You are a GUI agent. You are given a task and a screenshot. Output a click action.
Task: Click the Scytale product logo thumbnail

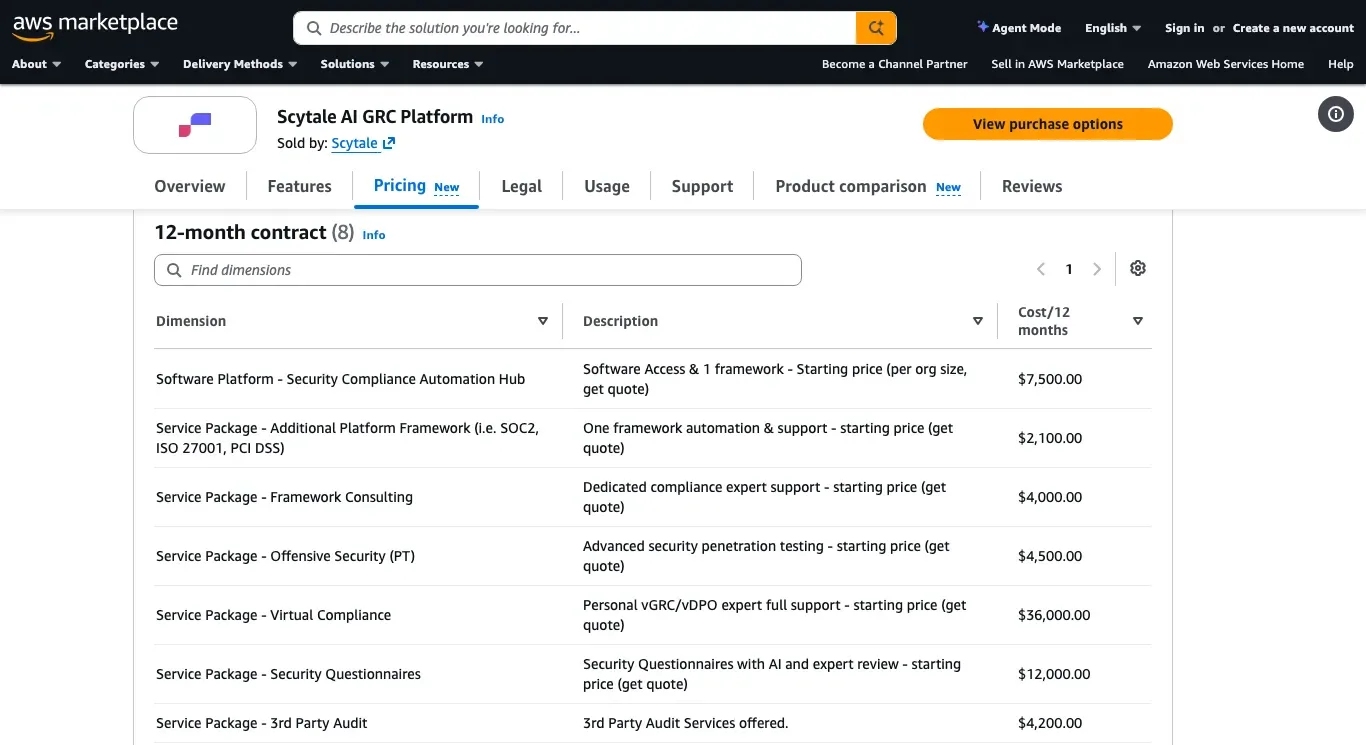coord(195,125)
